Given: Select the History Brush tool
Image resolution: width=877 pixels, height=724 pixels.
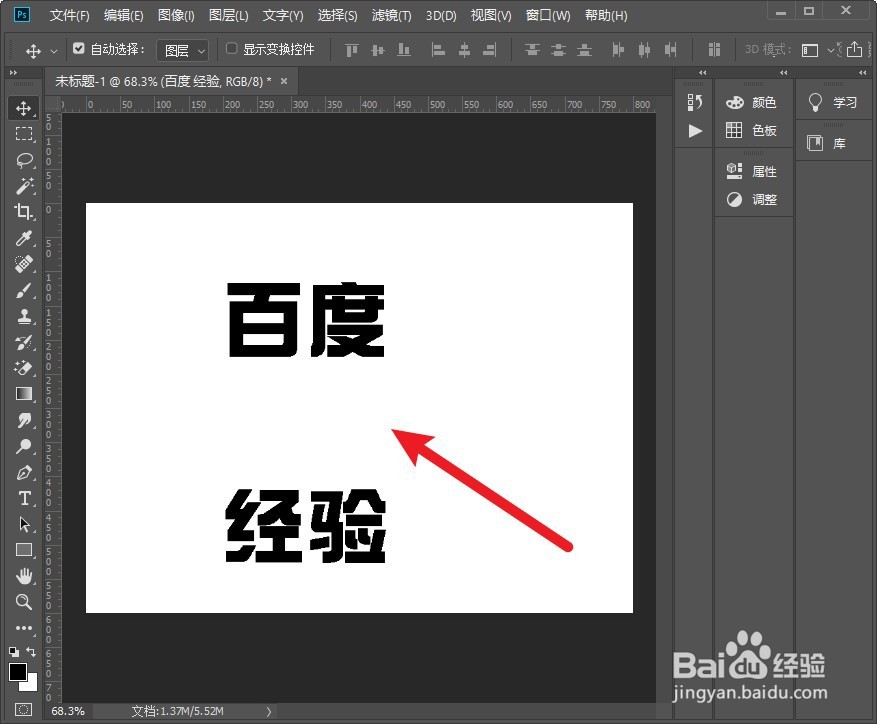Looking at the screenshot, I should (x=23, y=342).
